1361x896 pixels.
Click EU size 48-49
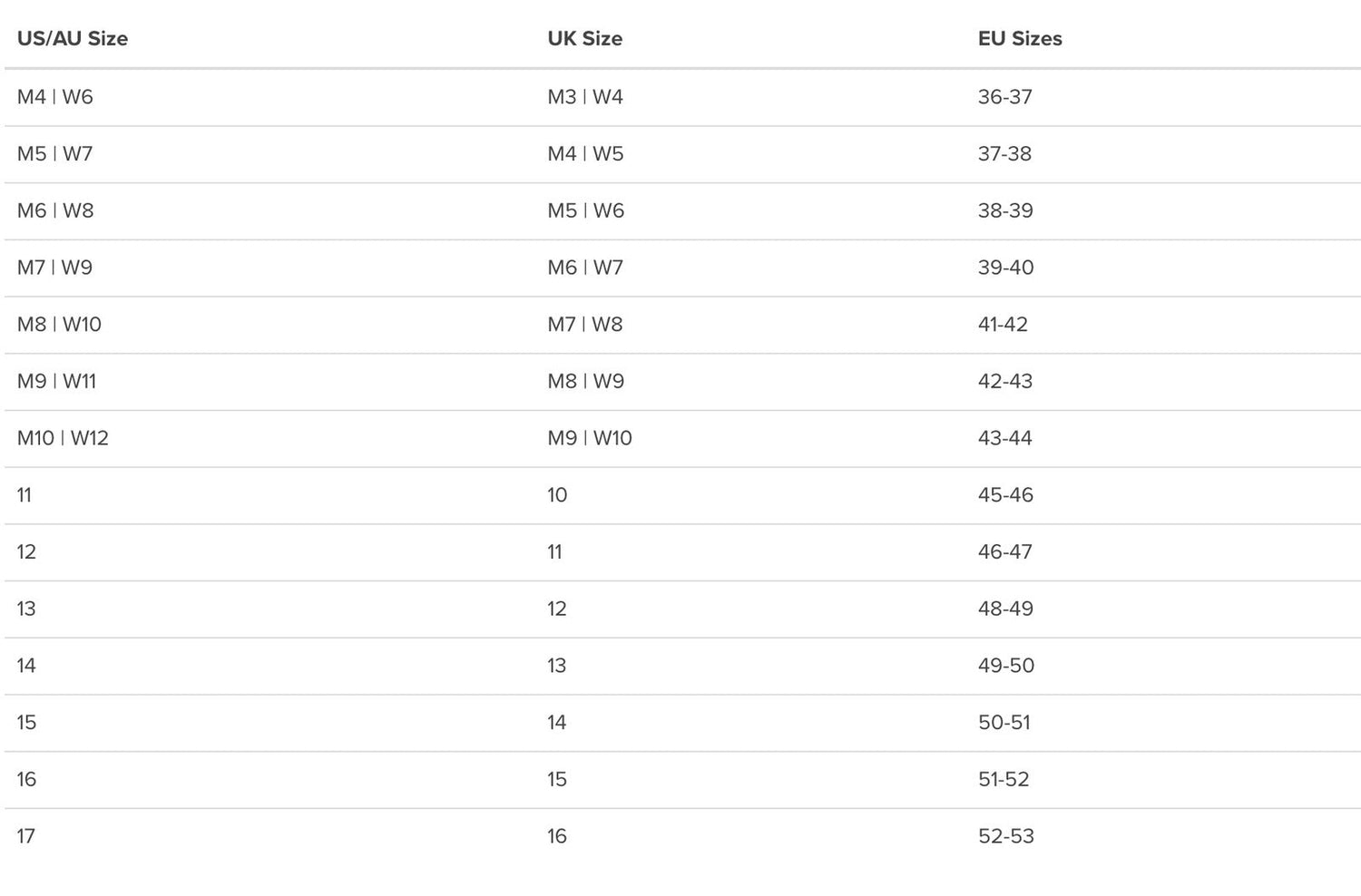1005,609
